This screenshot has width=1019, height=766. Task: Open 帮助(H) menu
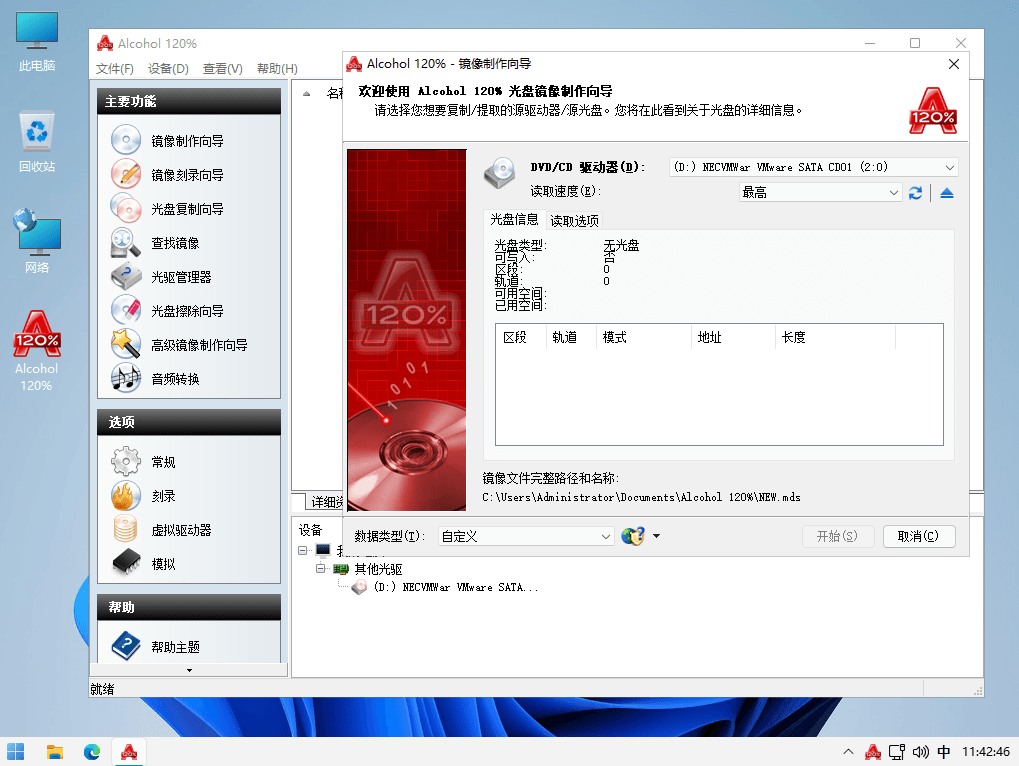click(x=277, y=68)
